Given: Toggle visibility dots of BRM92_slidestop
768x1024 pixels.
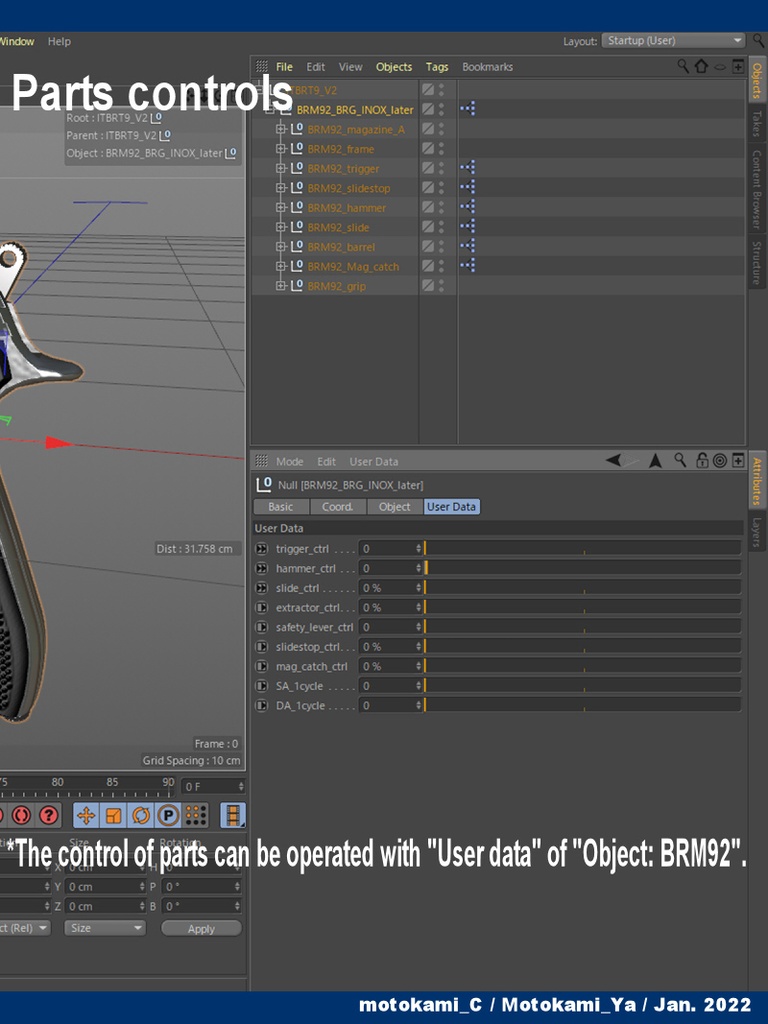Looking at the screenshot, I should (x=441, y=187).
